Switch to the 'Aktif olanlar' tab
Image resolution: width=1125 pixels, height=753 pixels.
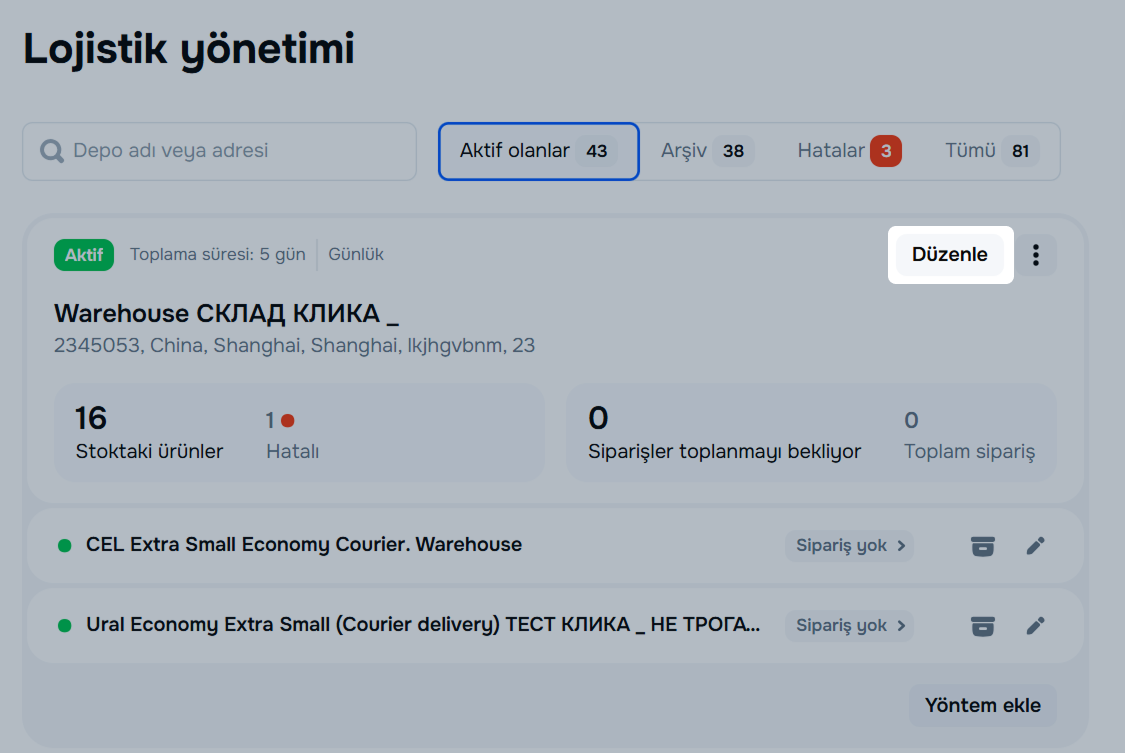click(538, 151)
